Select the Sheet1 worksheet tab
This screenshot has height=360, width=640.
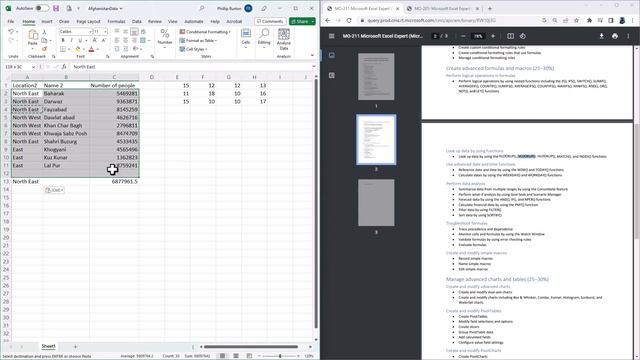48,346
